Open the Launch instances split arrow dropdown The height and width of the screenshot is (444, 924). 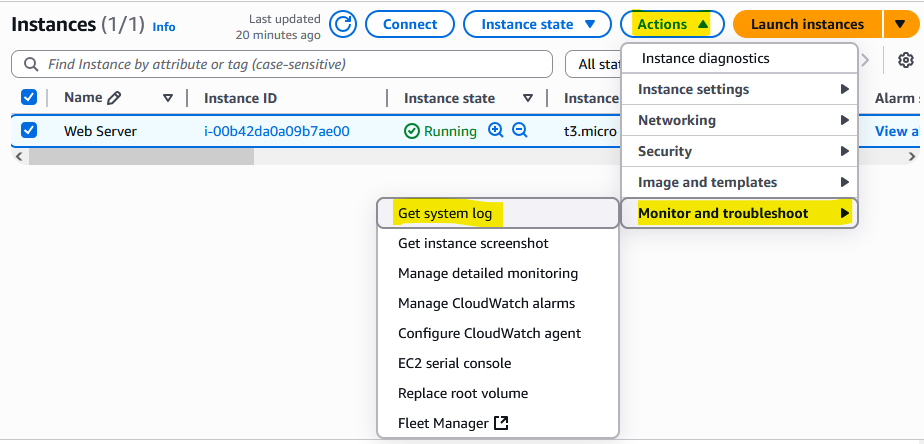[x=900, y=25]
